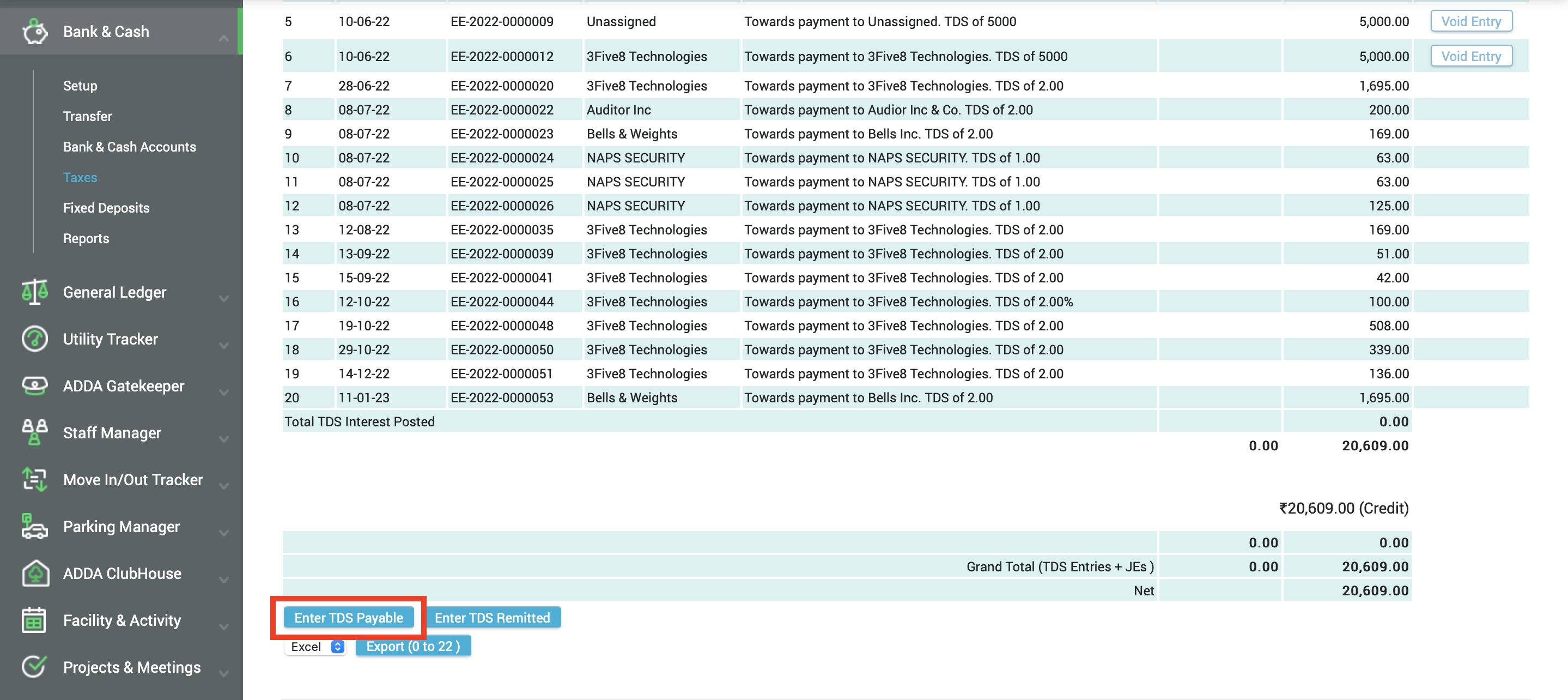The image size is (1568, 700).
Task: Click the ADDA ClubHouse clover icon
Action: pyautogui.click(x=34, y=572)
